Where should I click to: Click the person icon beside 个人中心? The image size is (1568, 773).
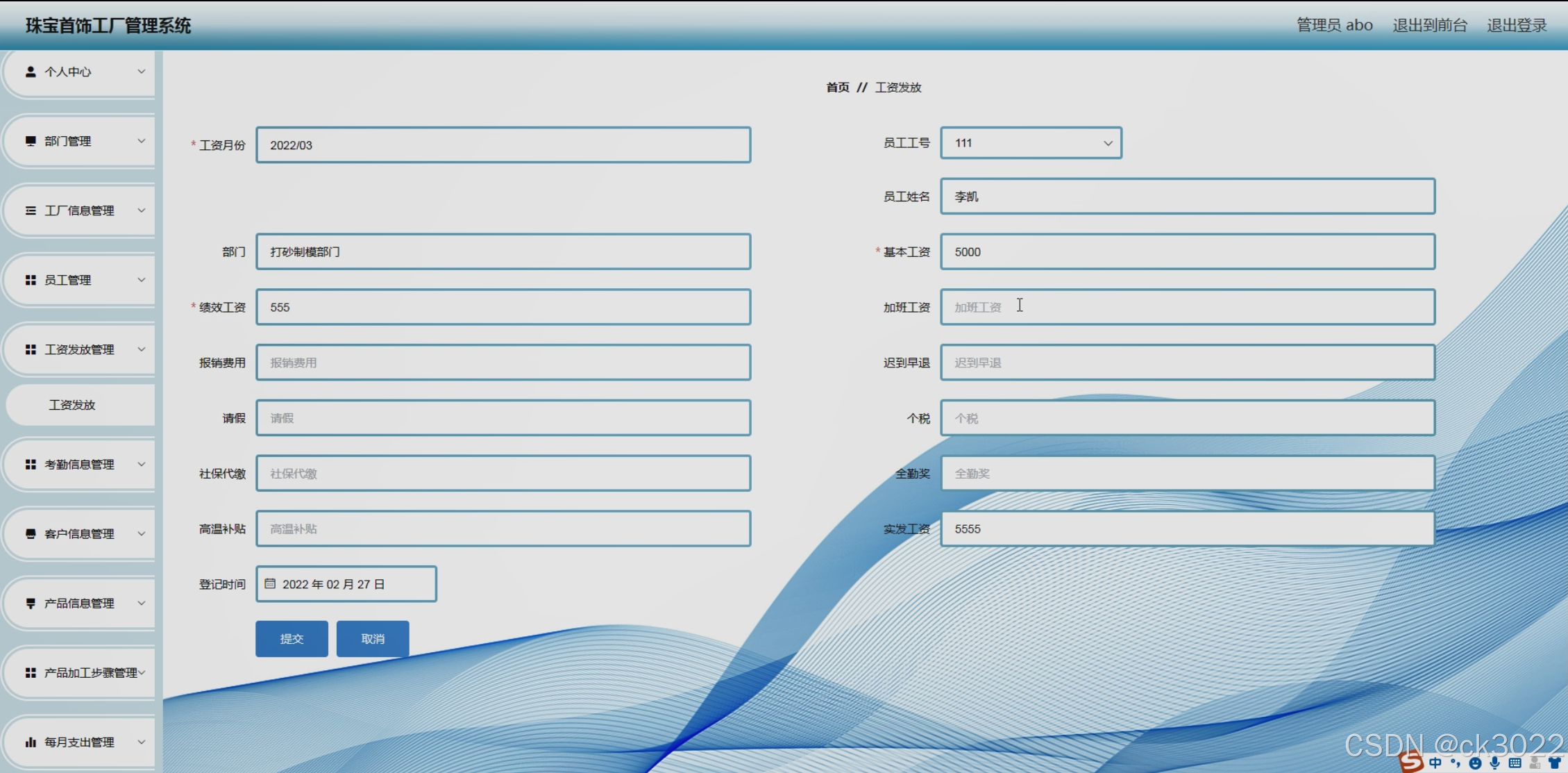[31, 72]
